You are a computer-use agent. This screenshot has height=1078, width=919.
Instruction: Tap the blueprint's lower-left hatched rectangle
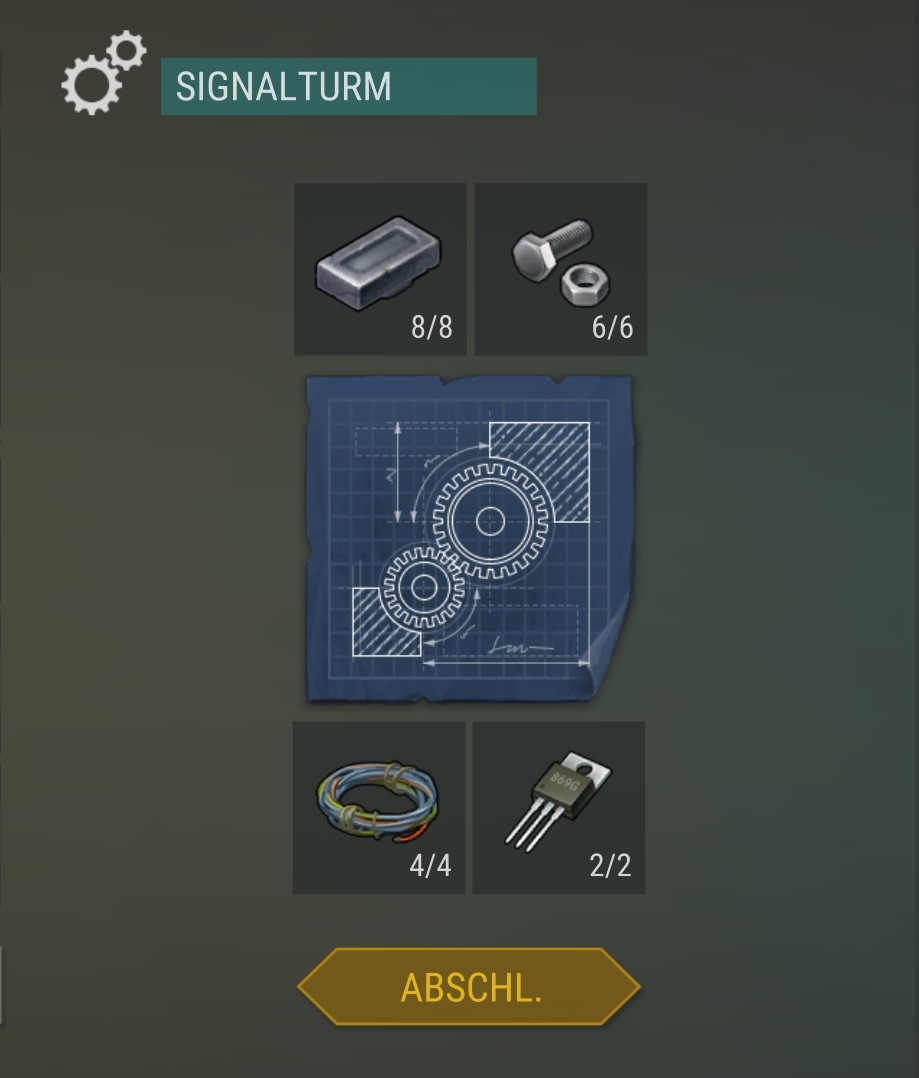[x=386, y=622]
